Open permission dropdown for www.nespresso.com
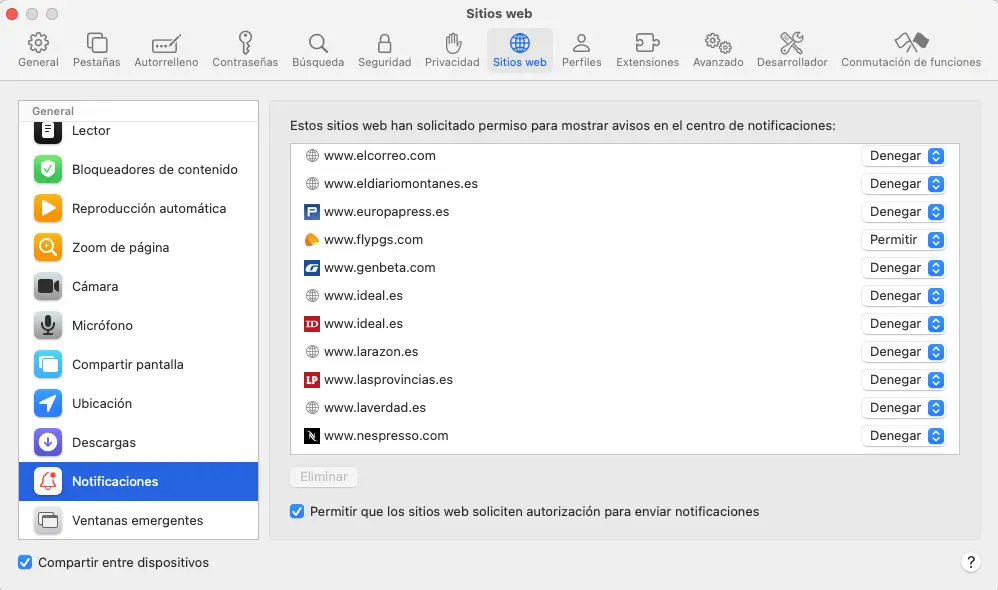 903,436
